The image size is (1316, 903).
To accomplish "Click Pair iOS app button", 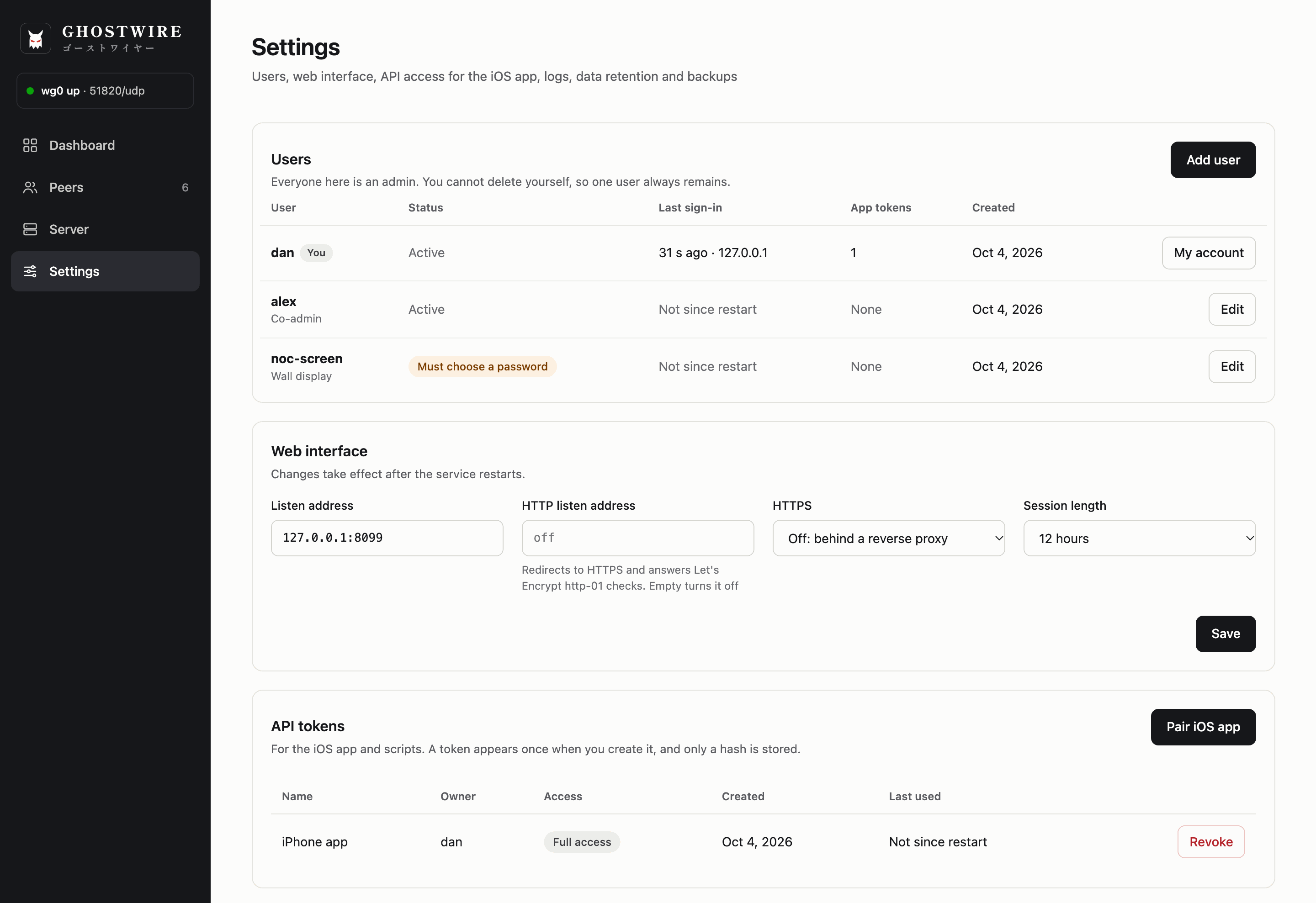I will 1203,728.
